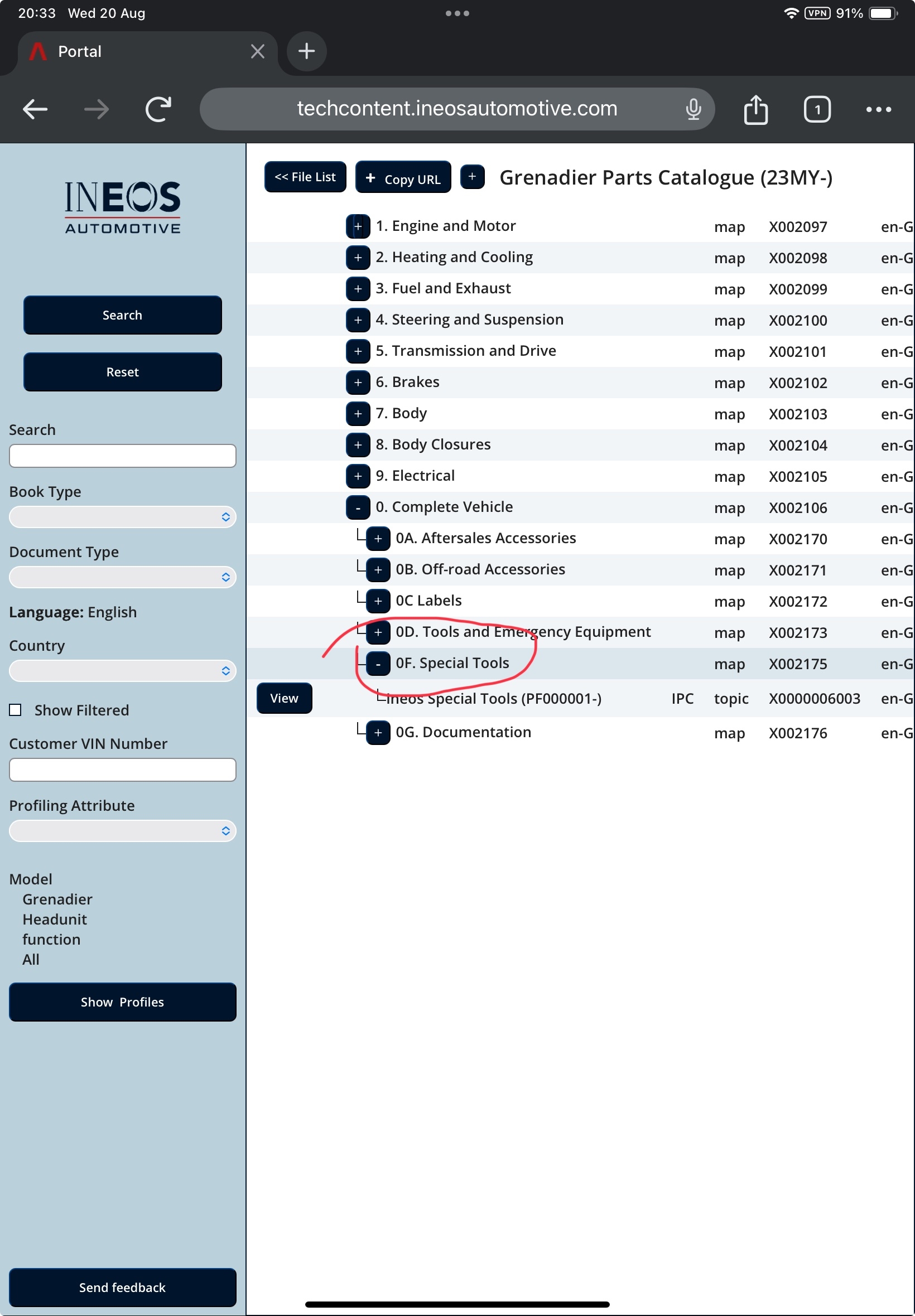This screenshot has width=915, height=1316.
Task: Tap the three-dot multitasking indicator at top
Action: [457, 13]
